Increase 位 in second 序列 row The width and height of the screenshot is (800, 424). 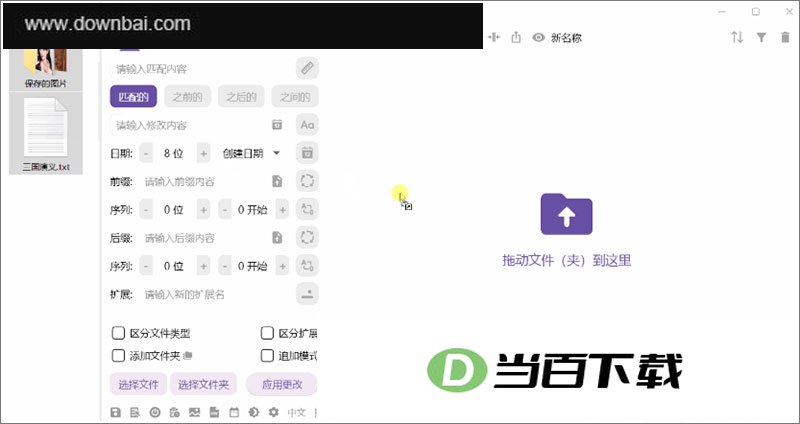click(204, 266)
